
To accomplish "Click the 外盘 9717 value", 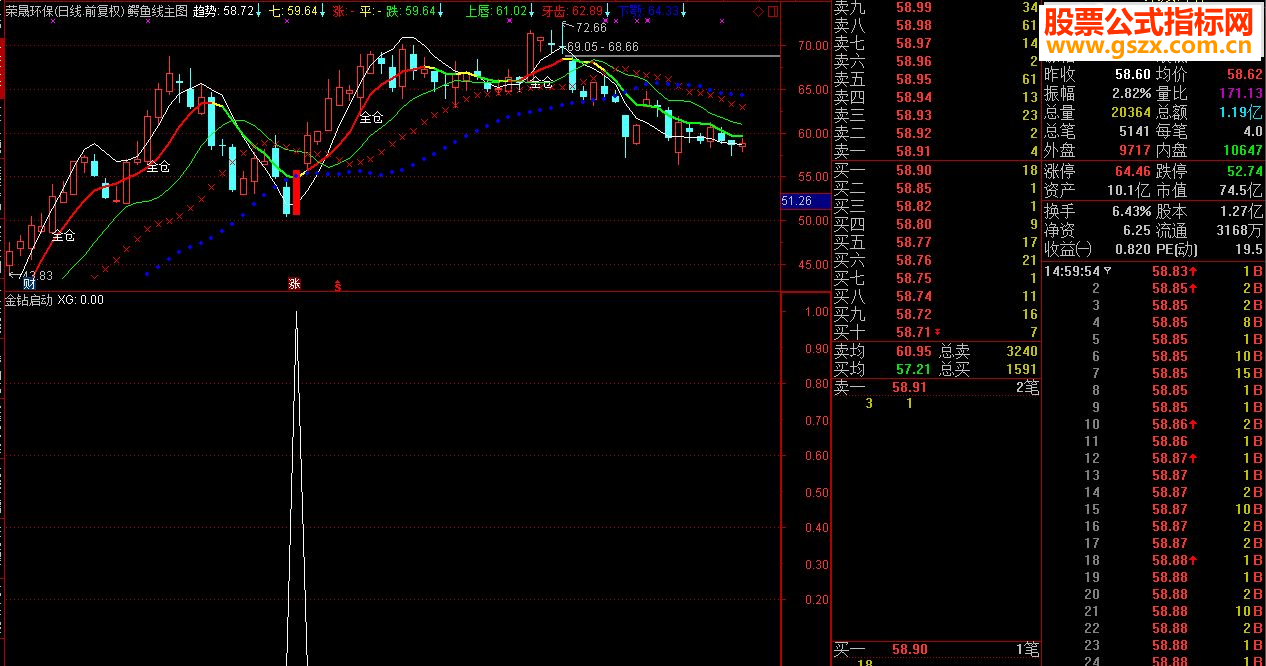I will 1134,150.
